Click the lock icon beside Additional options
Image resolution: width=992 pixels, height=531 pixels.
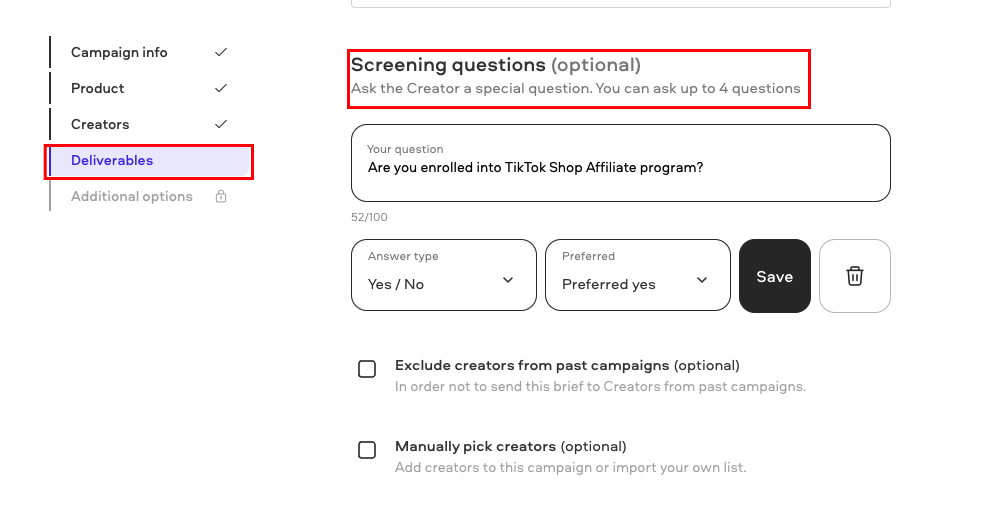tap(221, 196)
